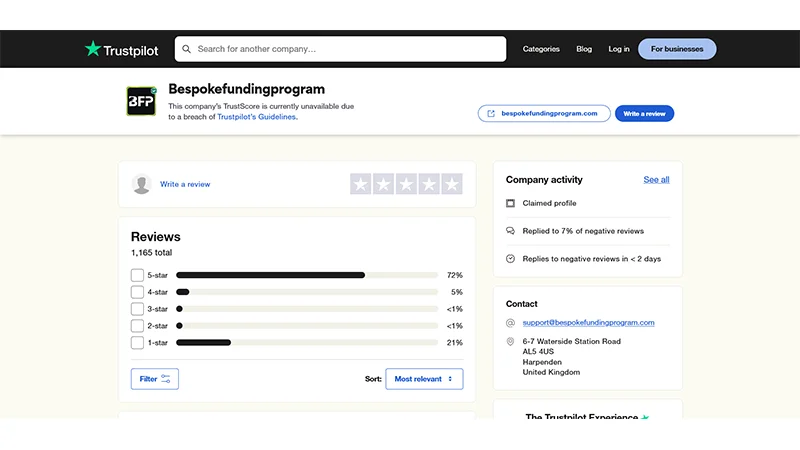Check the 2-star filter checkbox

coord(137,326)
